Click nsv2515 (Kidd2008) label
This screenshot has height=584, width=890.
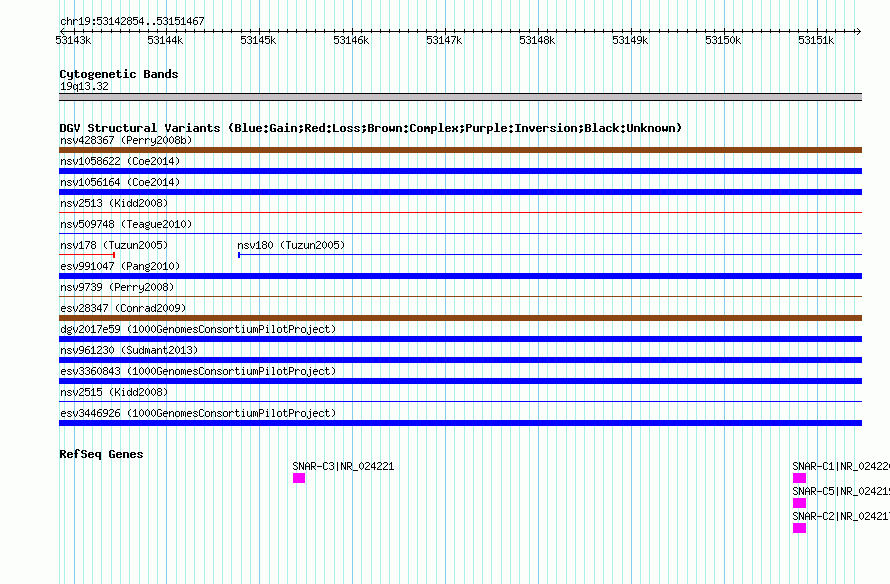coord(114,392)
